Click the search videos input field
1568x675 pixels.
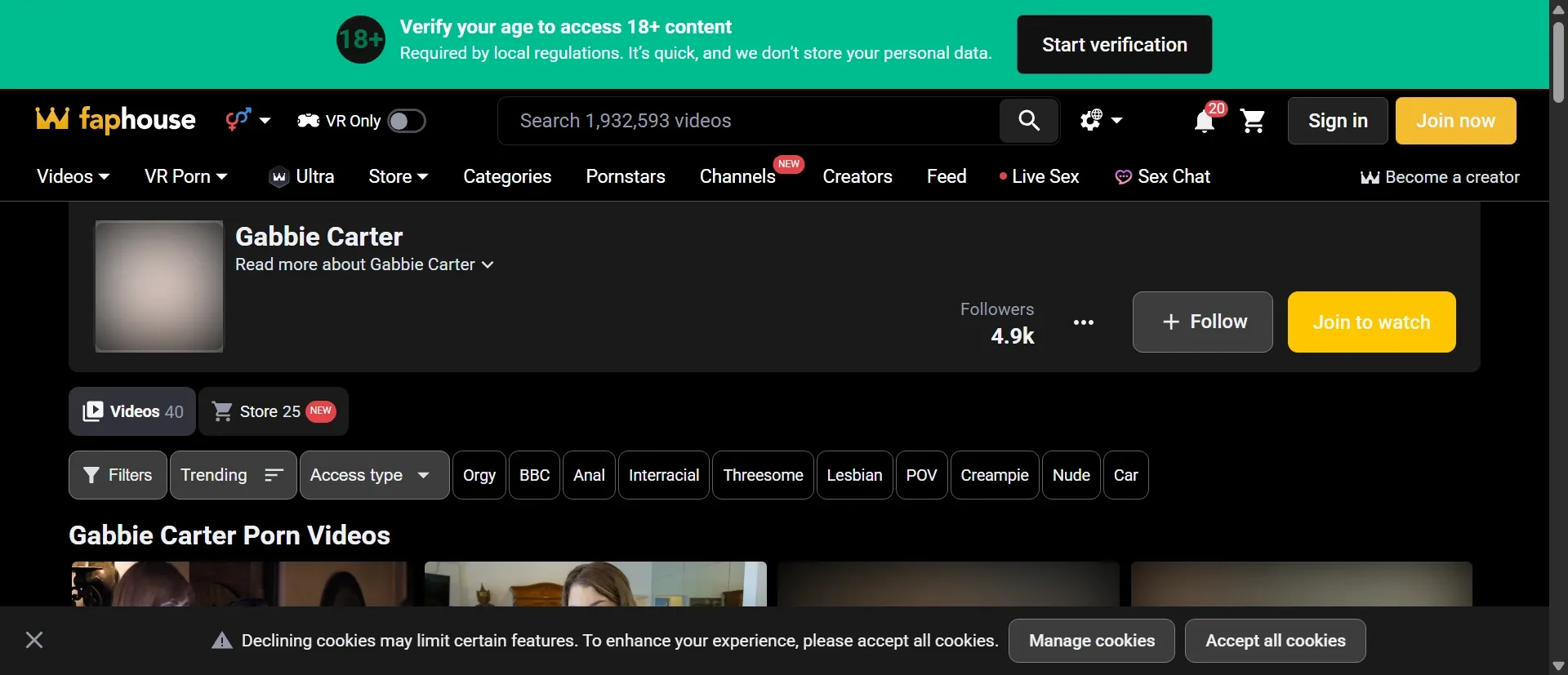(x=749, y=121)
